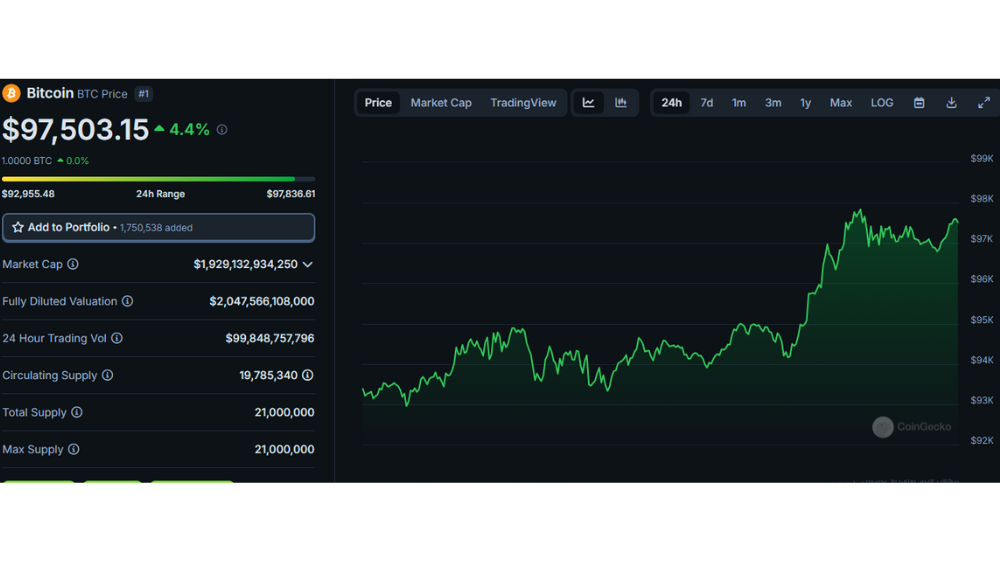Click the 1.0000 BTC conversion text
This screenshot has width=1000, height=562.
27,161
